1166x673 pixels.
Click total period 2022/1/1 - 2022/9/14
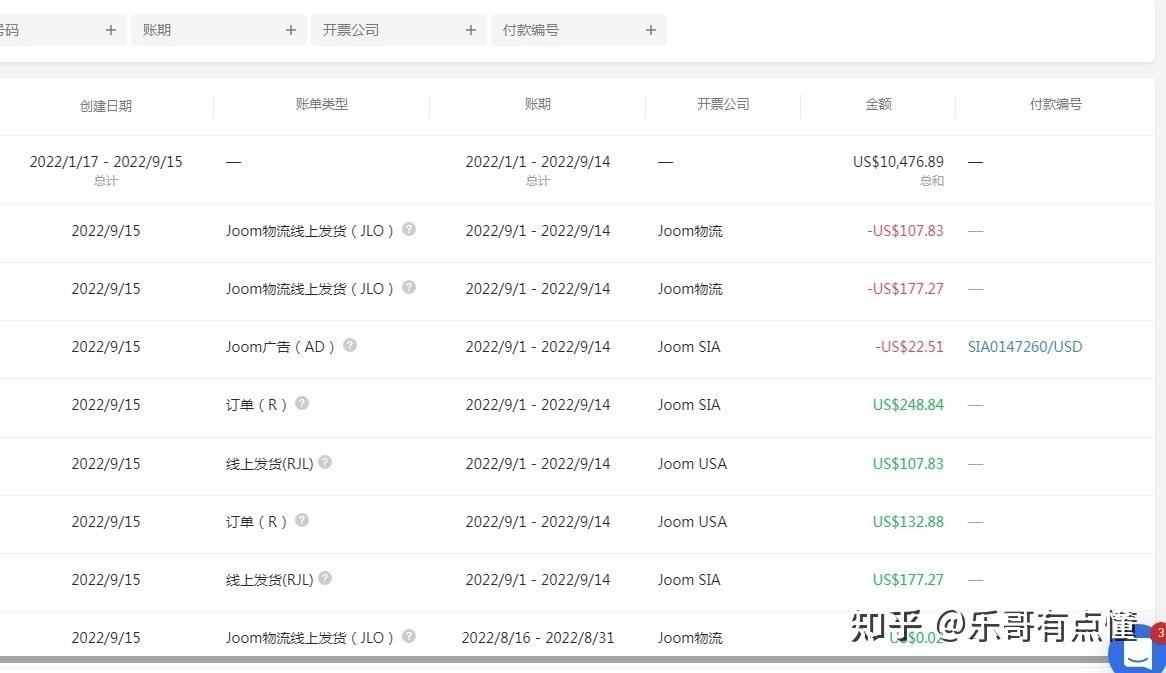(x=538, y=161)
